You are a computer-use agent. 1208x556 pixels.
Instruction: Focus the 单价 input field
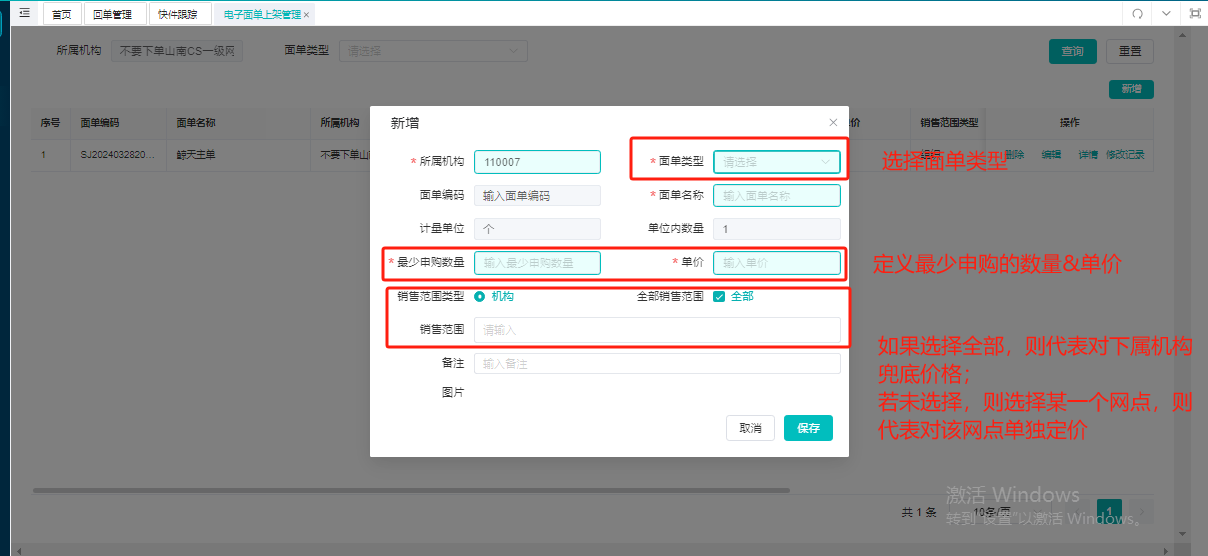pyautogui.click(x=777, y=263)
